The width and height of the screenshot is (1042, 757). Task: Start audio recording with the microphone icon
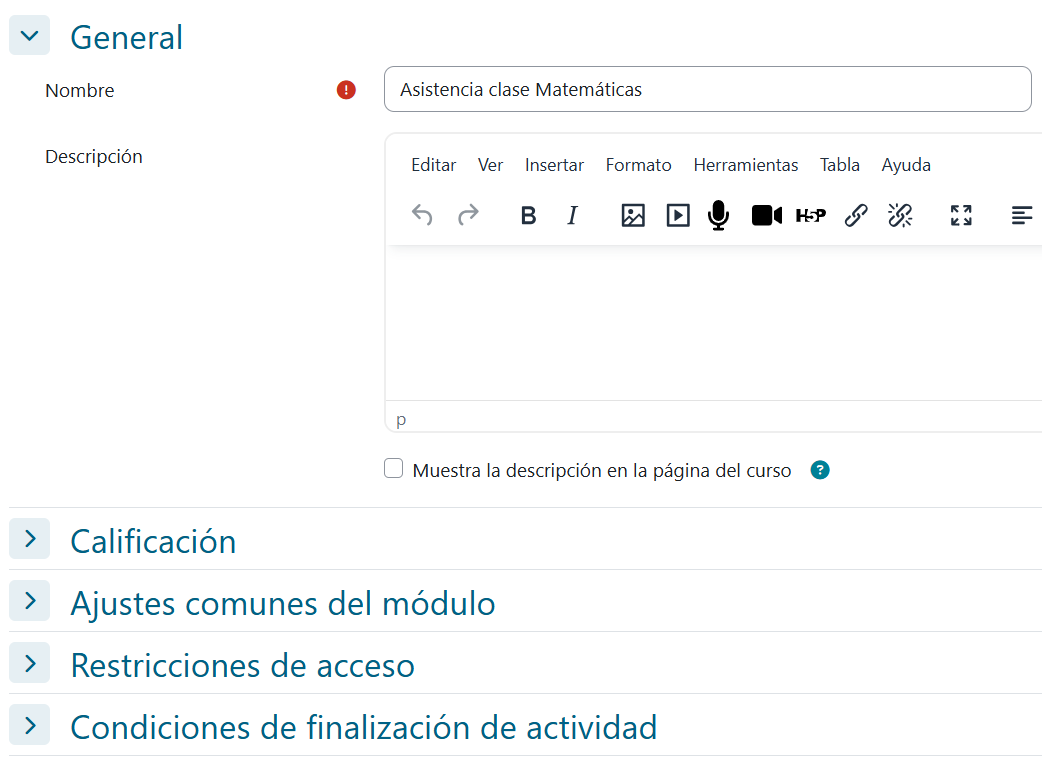pos(718,215)
